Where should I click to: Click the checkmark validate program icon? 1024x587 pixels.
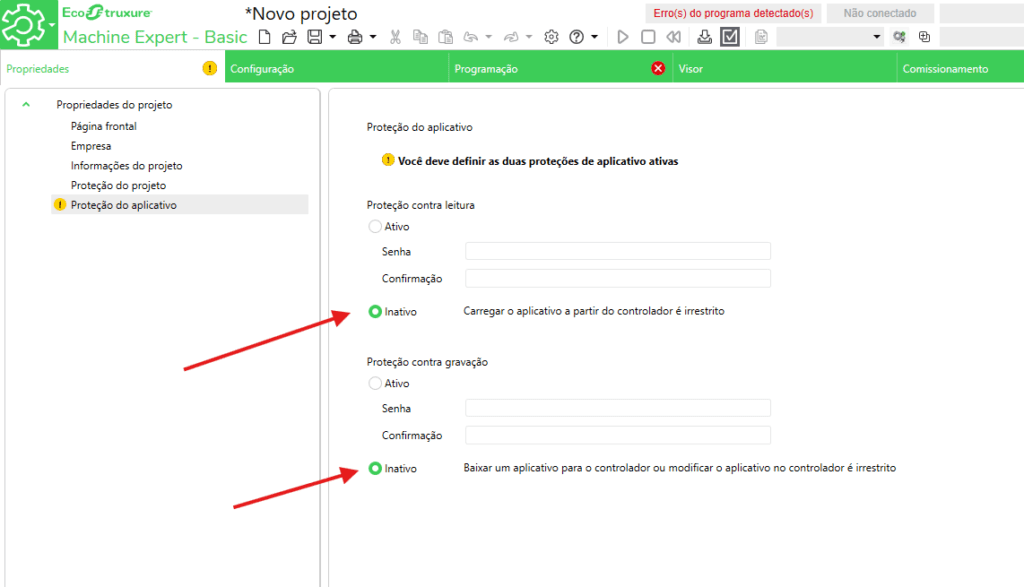[729, 37]
